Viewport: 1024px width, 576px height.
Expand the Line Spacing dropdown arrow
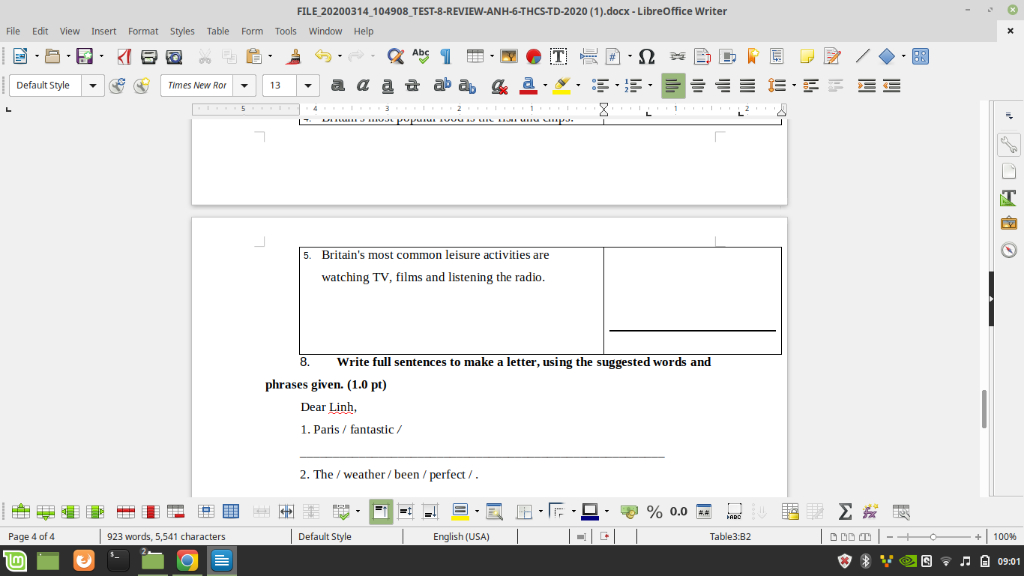point(793,86)
